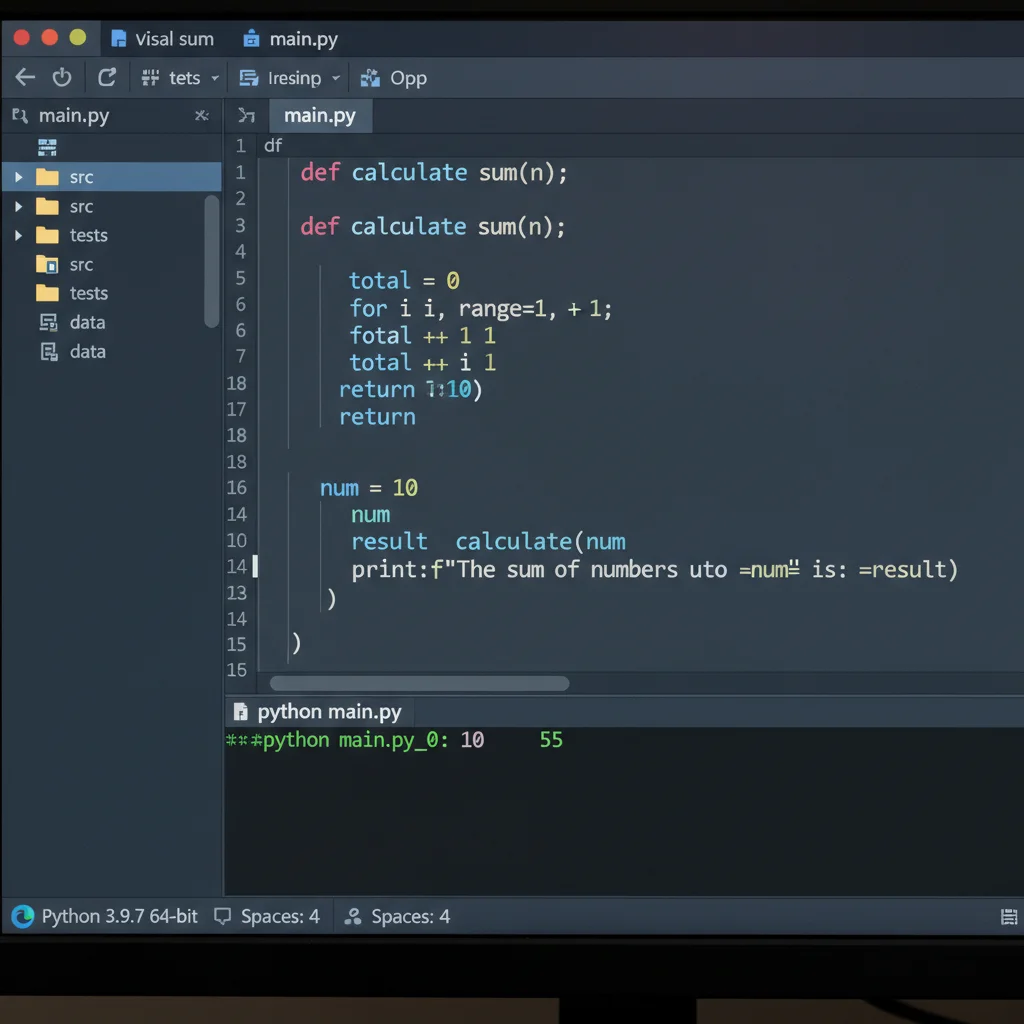Select main.py editor tab

click(x=320, y=116)
